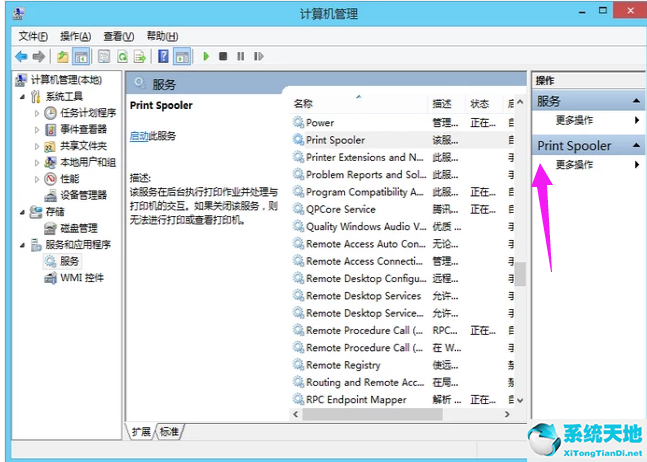
Task: Open the Help toolbar icon
Action: [163, 57]
